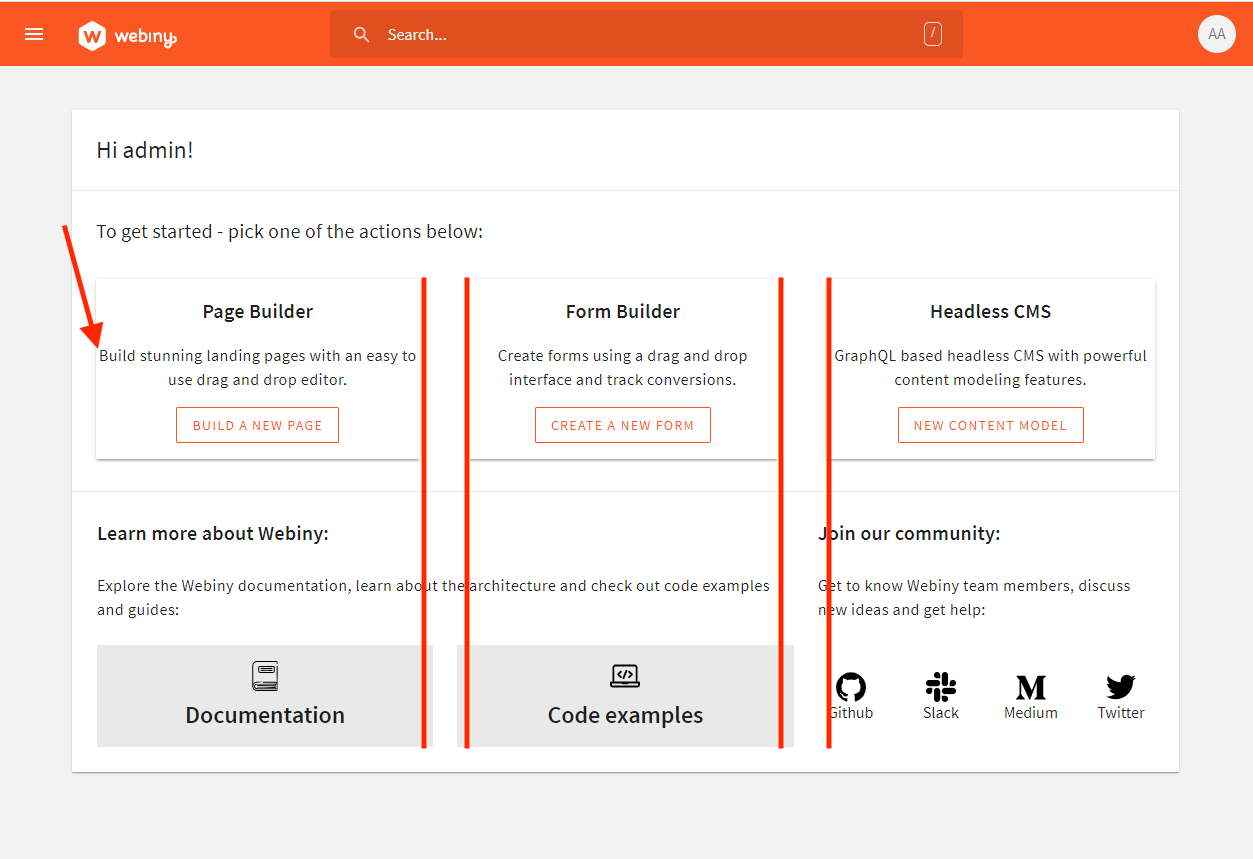The image size is (1253, 859).
Task: Click the Slack text label
Action: pyautogui.click(x=941, y=713)
